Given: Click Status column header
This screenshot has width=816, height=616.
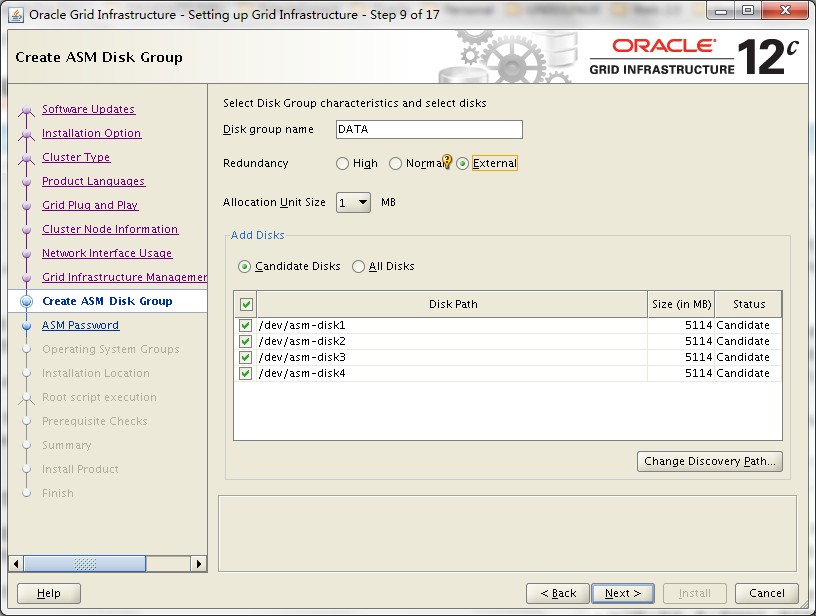Looking at the screenshot, I should 749,304.
